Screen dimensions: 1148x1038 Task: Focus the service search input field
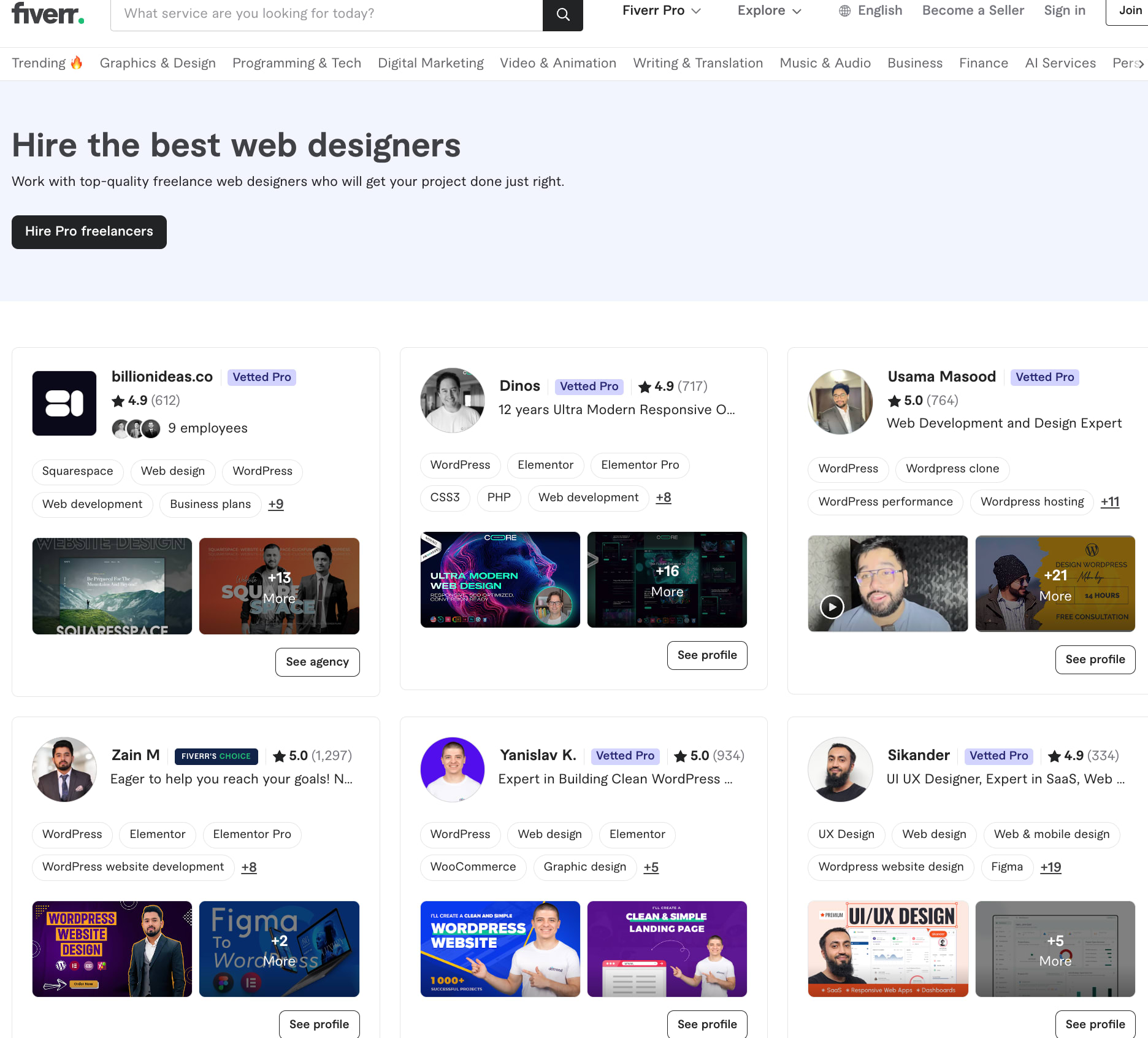click(x=326, y=14)
